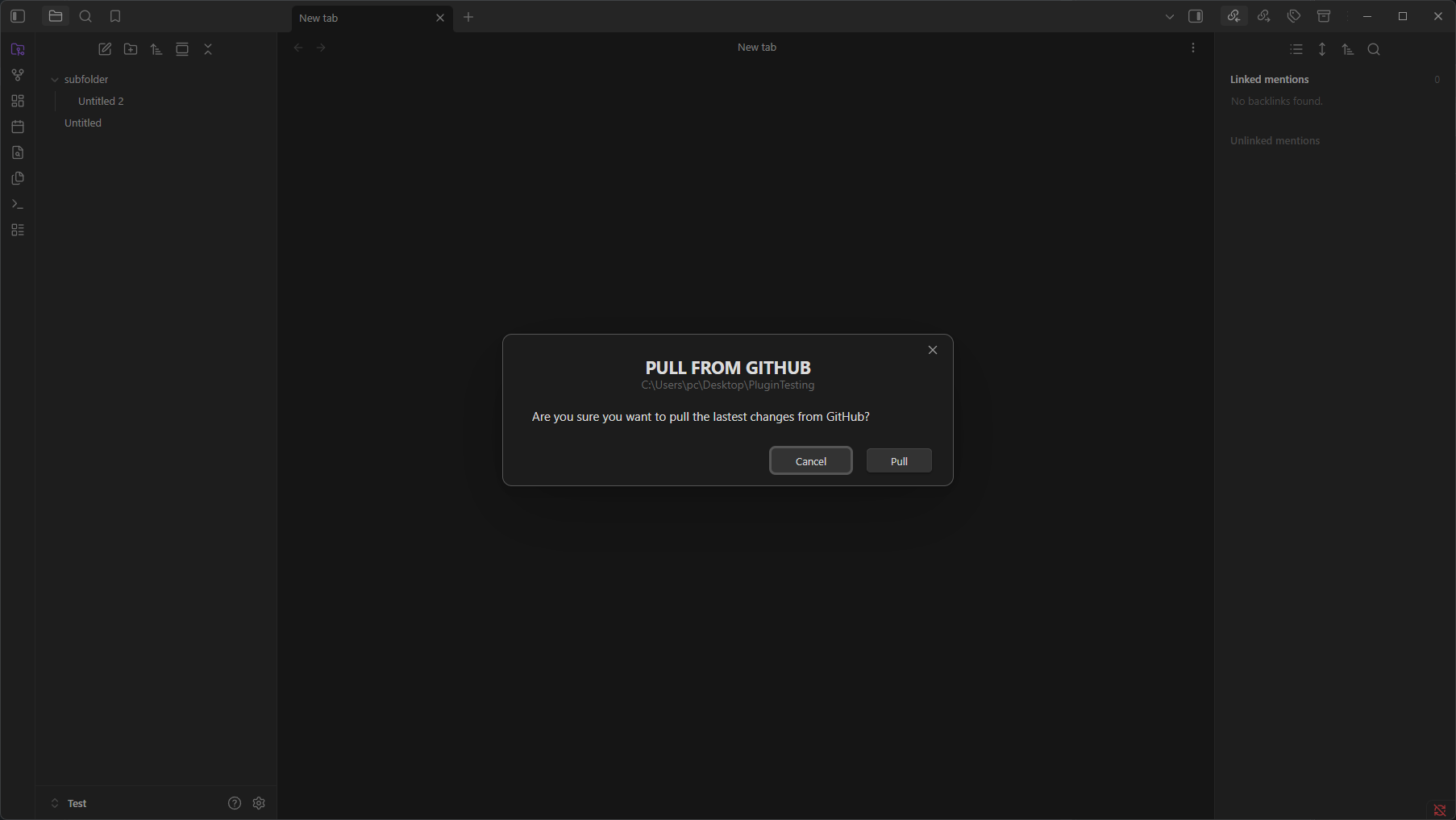Navigate back in the tab history
Screen dimensions: 1456x820
298,48
